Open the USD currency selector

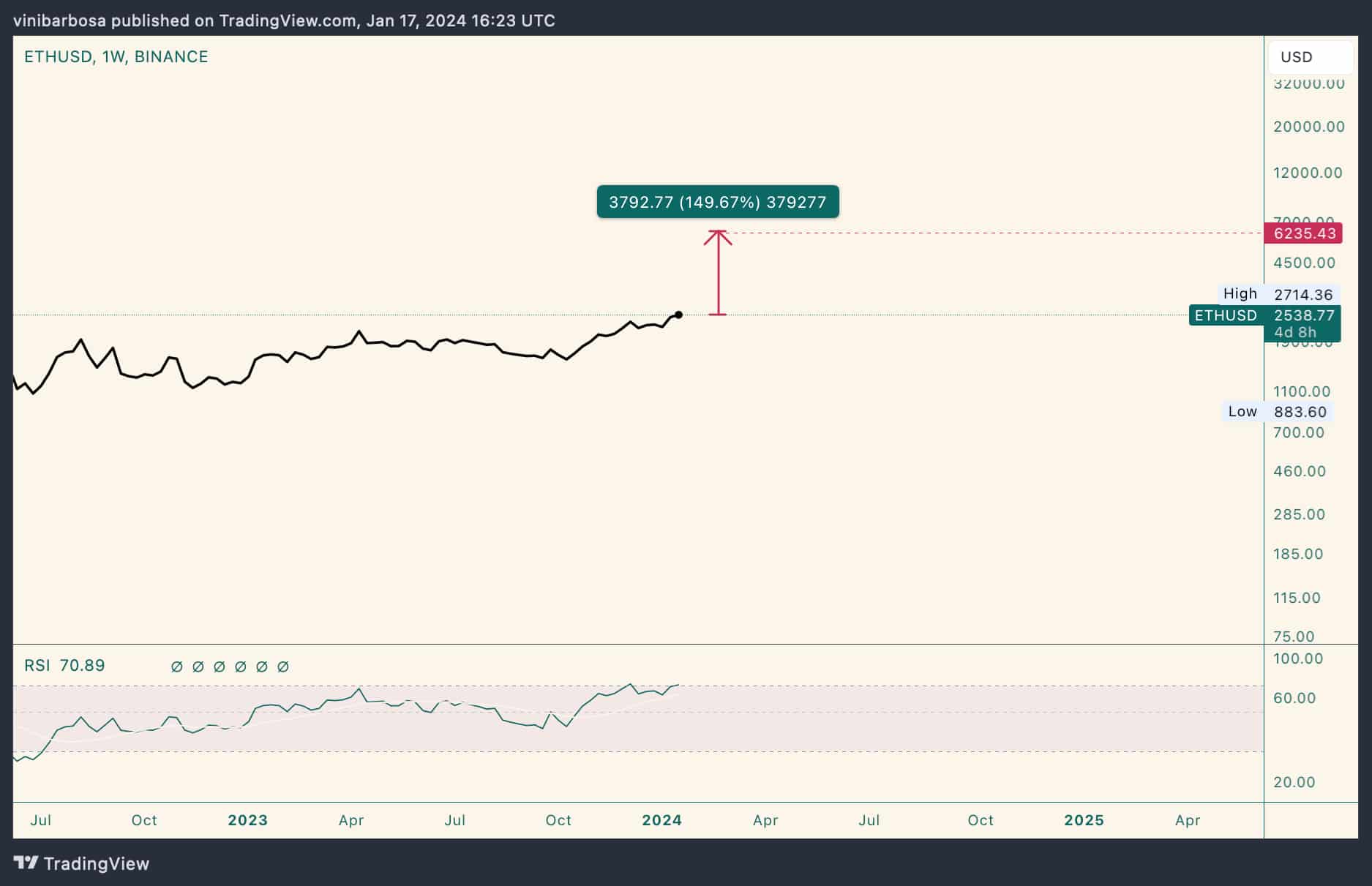tap(1309, 57)
